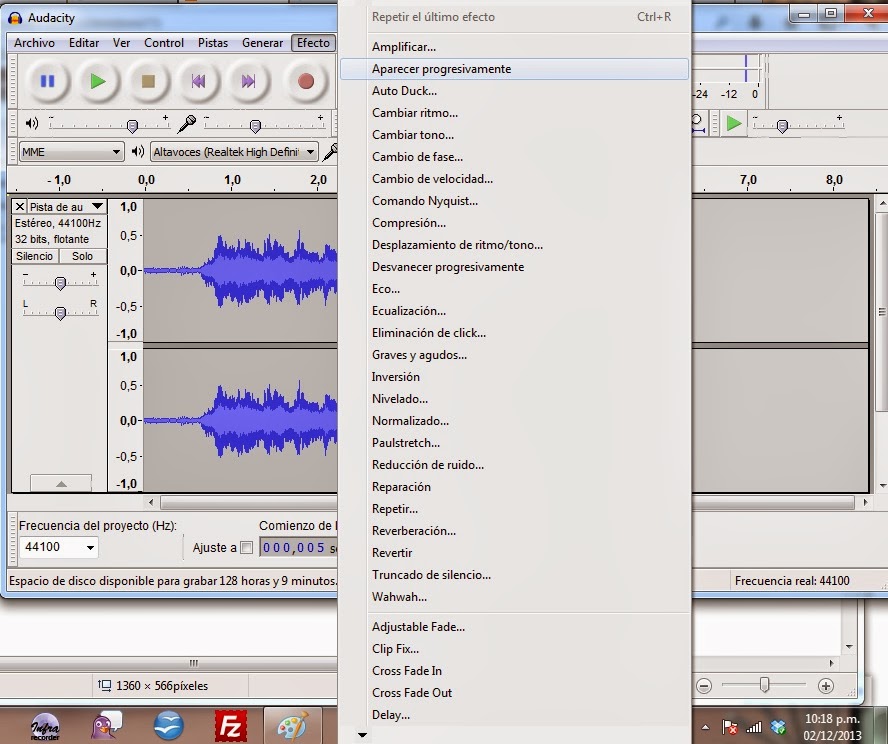This screenshot has width=888, height=744.
Task: Collapse the track using the bottom arrow
Action: point(60,483)
